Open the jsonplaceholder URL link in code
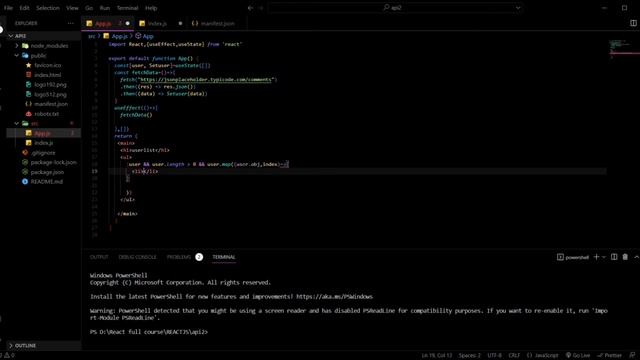The height and width of the screenshot is (360, 640). click(x=206, y=80)
